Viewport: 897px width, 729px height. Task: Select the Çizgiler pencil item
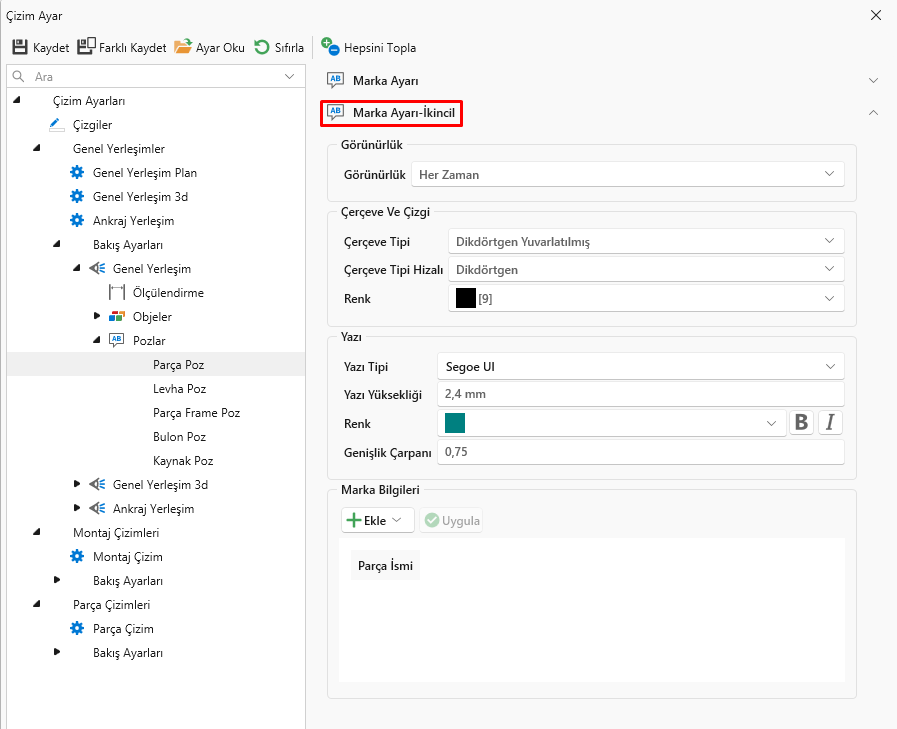click(x=56, y=125)
